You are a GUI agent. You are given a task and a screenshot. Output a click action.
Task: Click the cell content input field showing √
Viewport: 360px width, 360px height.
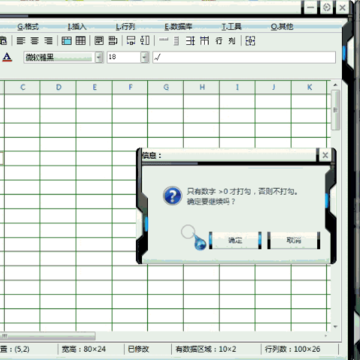244,57
